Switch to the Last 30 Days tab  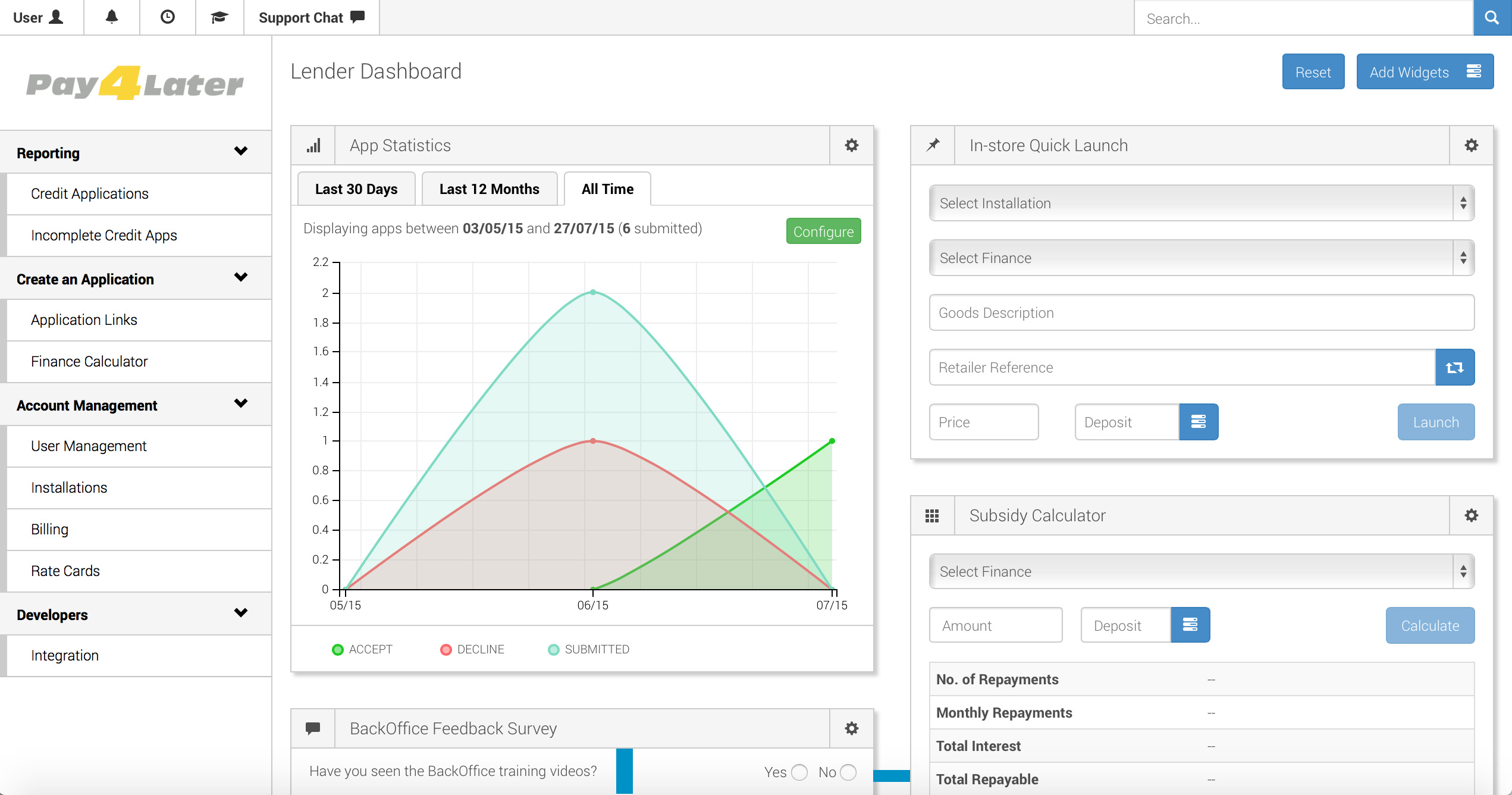356,189
